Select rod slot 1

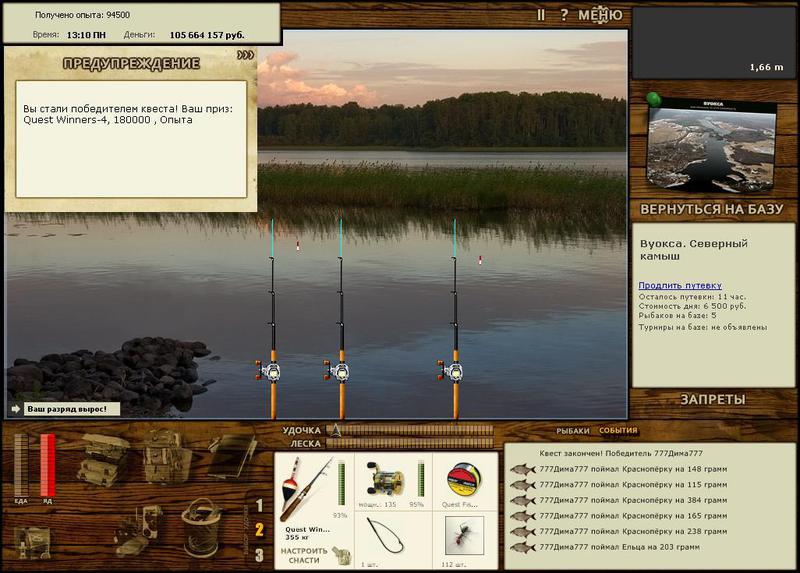[259, 506]
